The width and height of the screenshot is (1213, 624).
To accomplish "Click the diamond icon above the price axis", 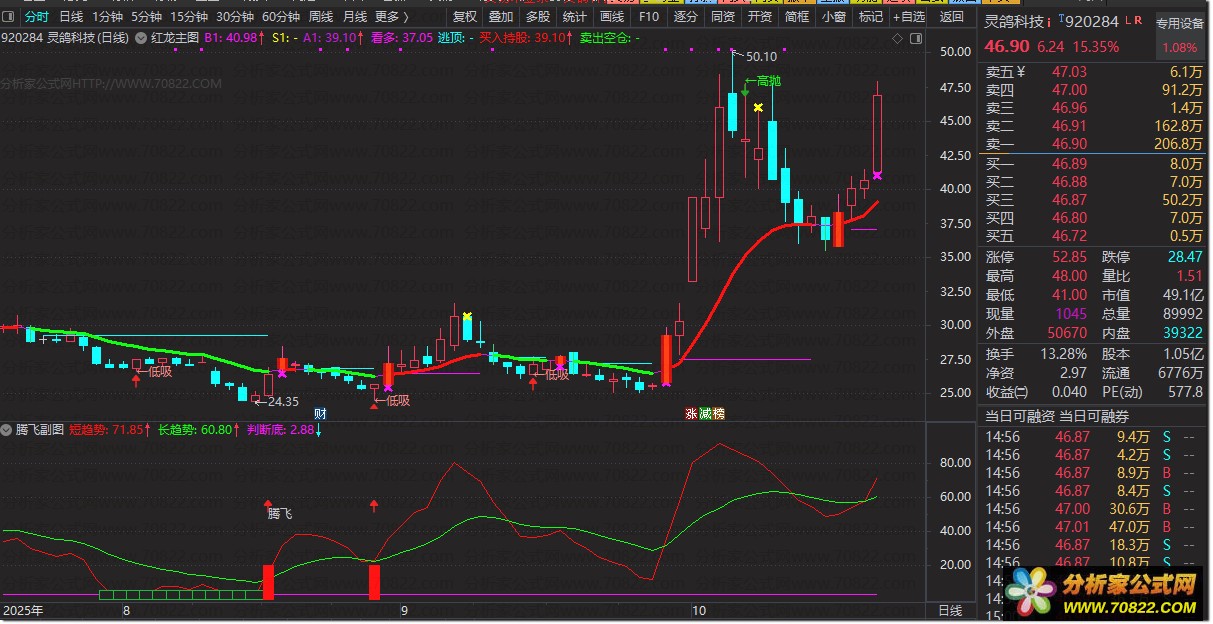I will click(896, 38).
